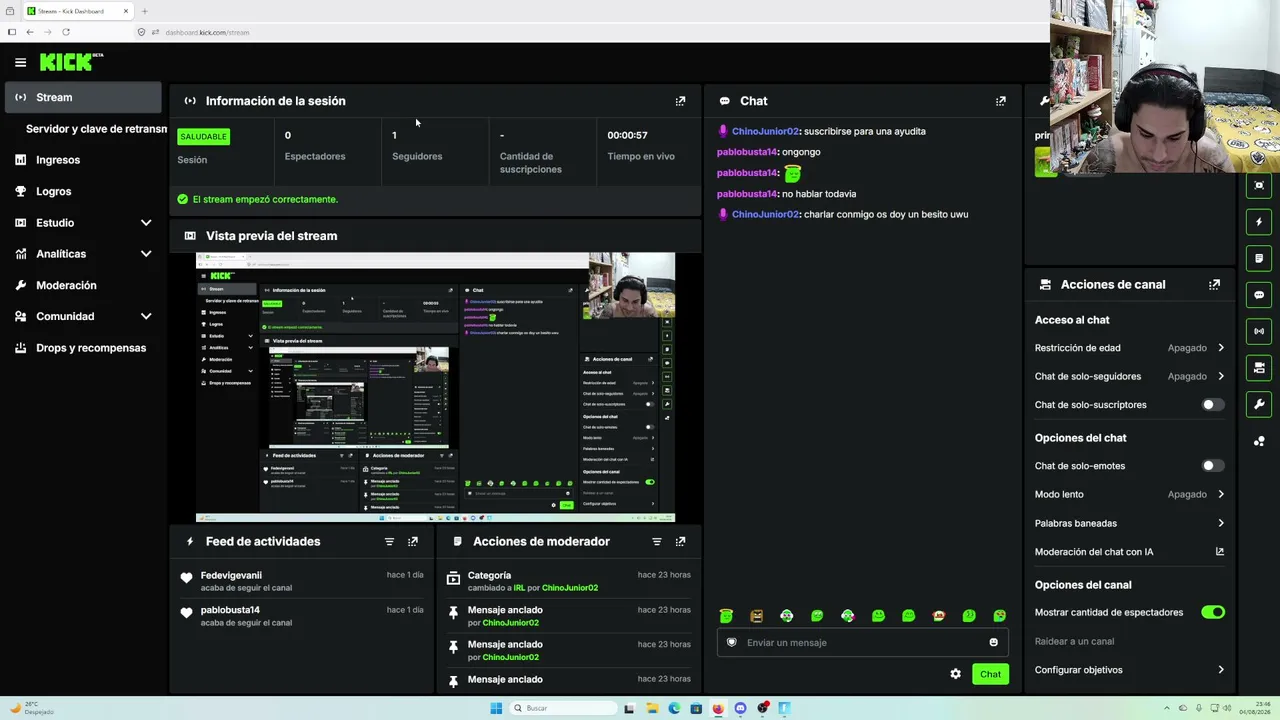Click Fedevigevanii in the activity feed

tap(231, 575)
